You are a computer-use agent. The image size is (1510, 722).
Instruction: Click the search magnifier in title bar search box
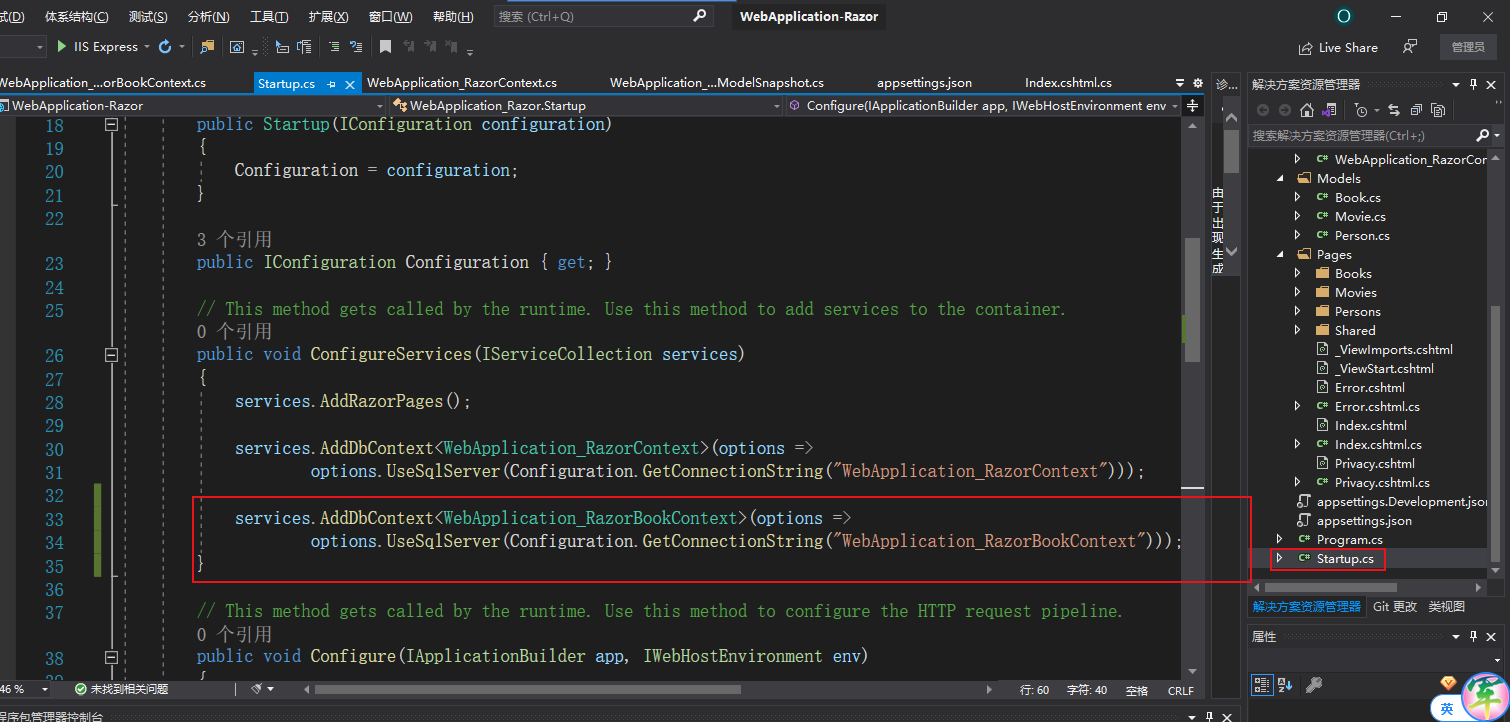699,16
